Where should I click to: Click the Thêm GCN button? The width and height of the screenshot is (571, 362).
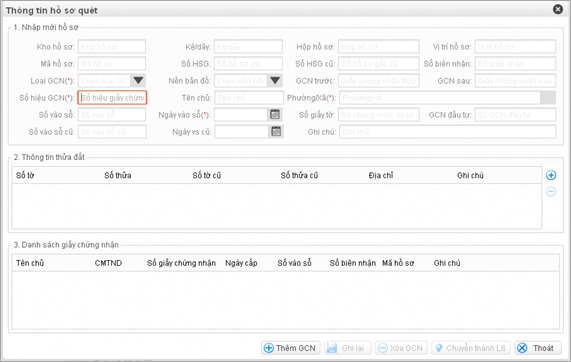[x=291, y=348]
